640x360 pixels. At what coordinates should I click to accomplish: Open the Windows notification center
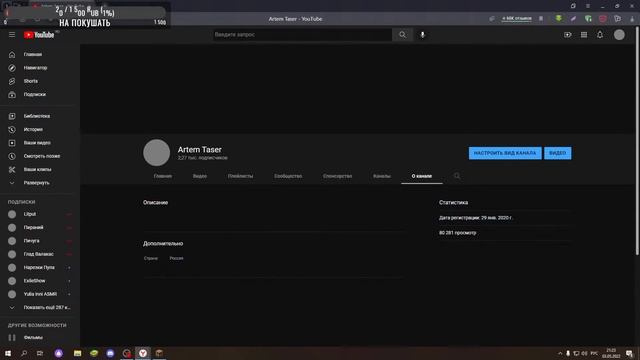(x=629, y=353)
